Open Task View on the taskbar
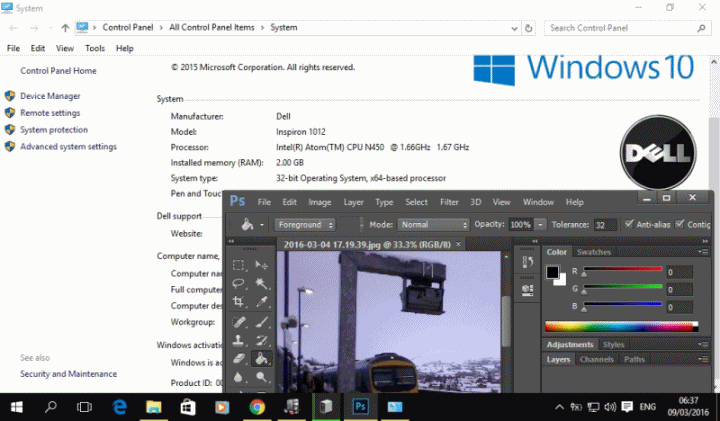 coord(84,407)
